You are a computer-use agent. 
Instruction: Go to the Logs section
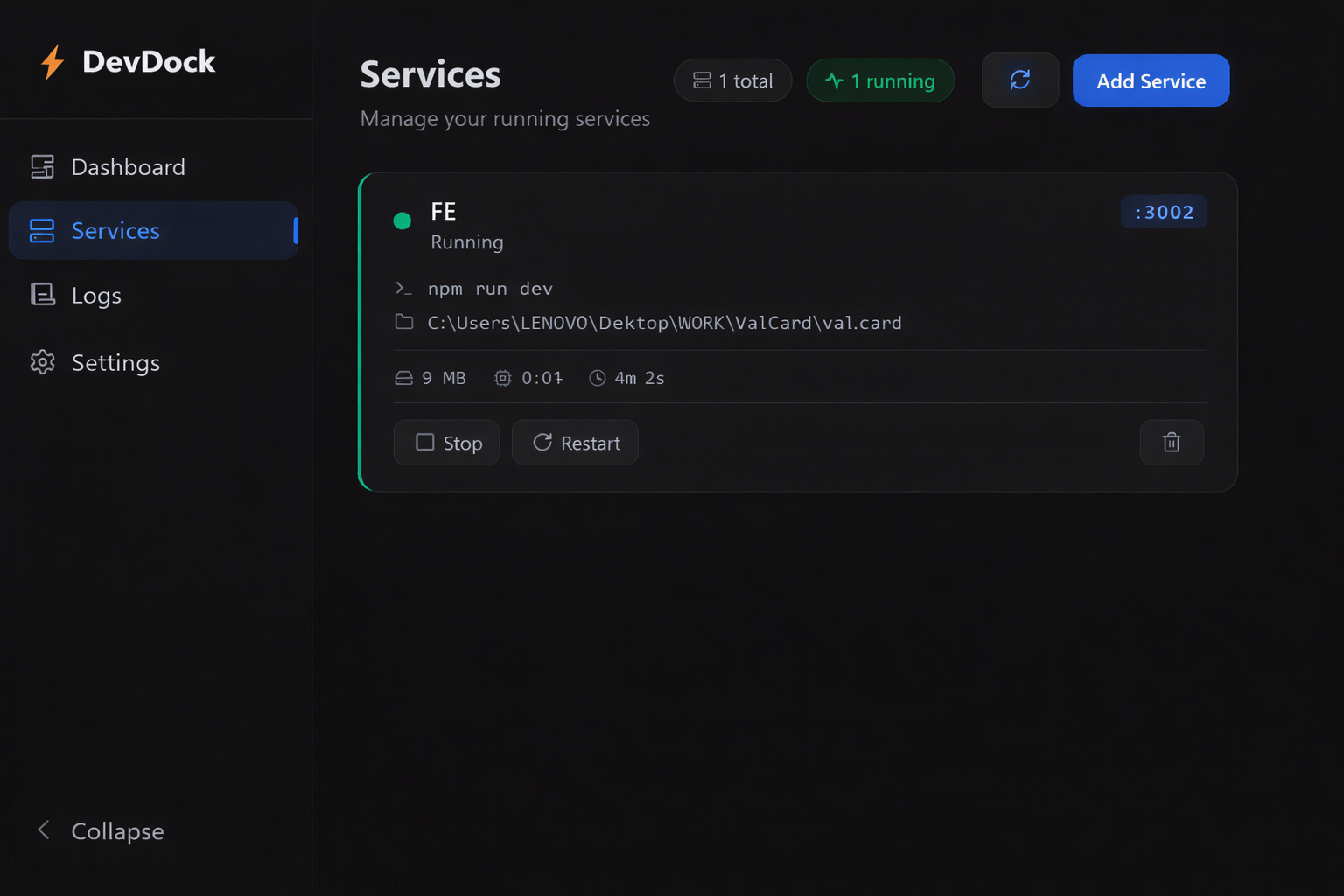(x=96, y=296)
